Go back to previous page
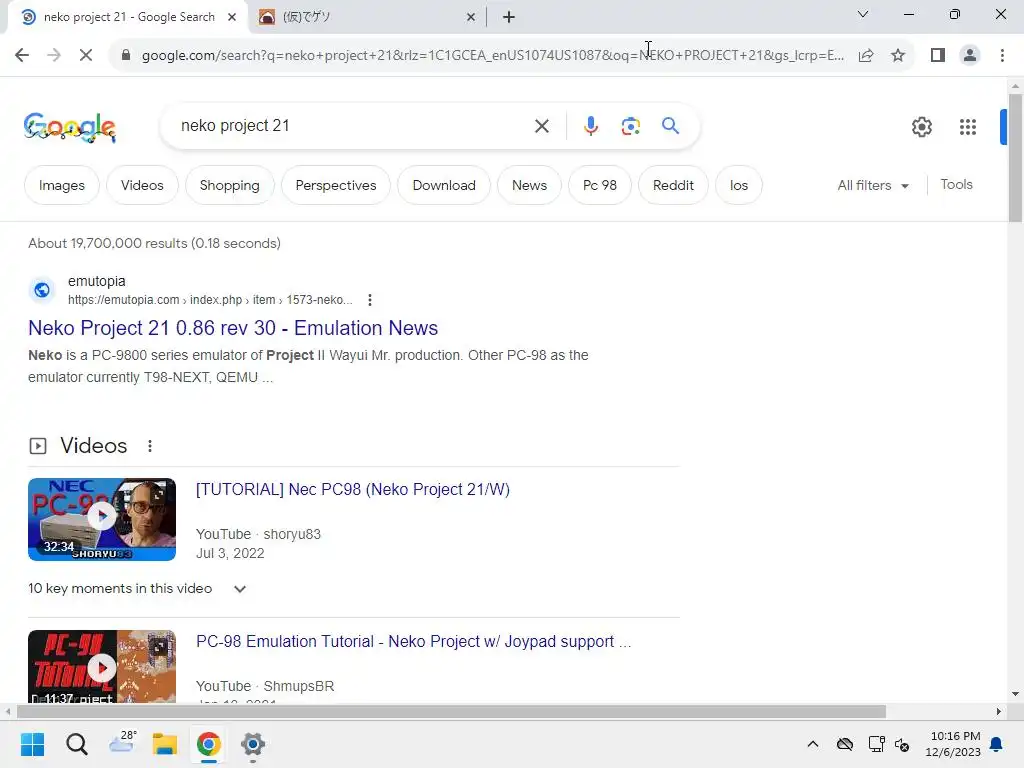The height and width of the screenshot is (768, 1024). click(x=22, y=55)
